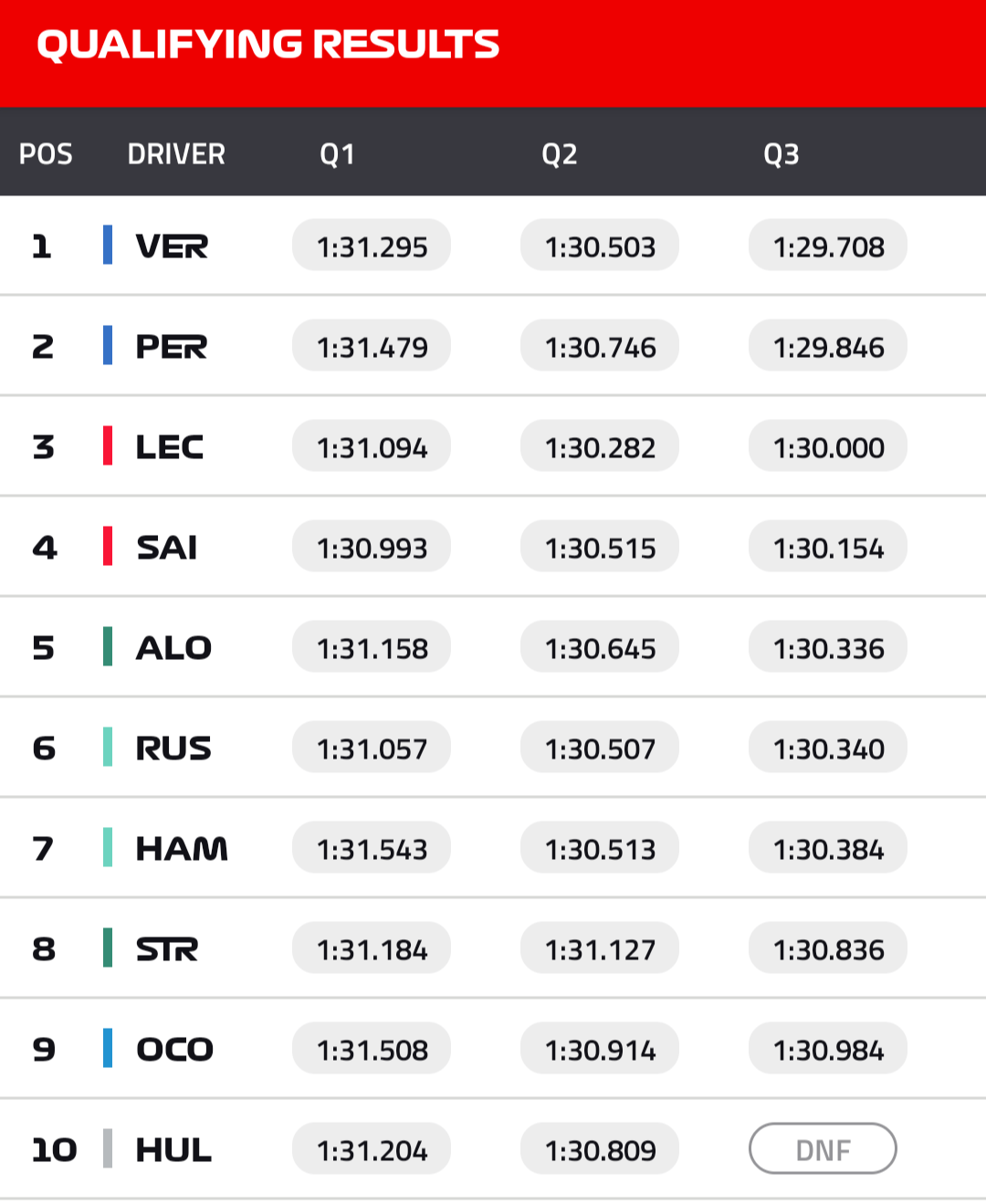Select Leclerc's Q3 time 1:30.000
The width and height of the screenshot is (986, 1204).
828,447
